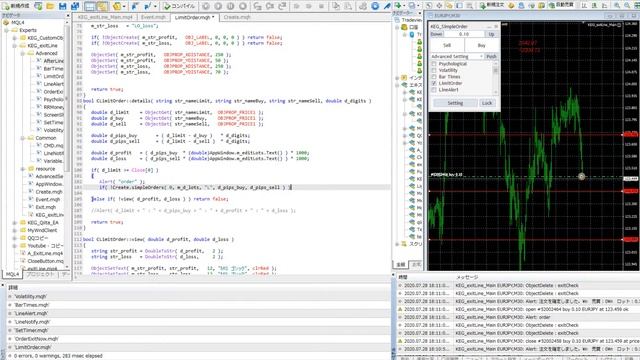Click the line chart type icon in MT4
Image resolution: width=640 pixels, height=360 pixels.
(604, 6)
